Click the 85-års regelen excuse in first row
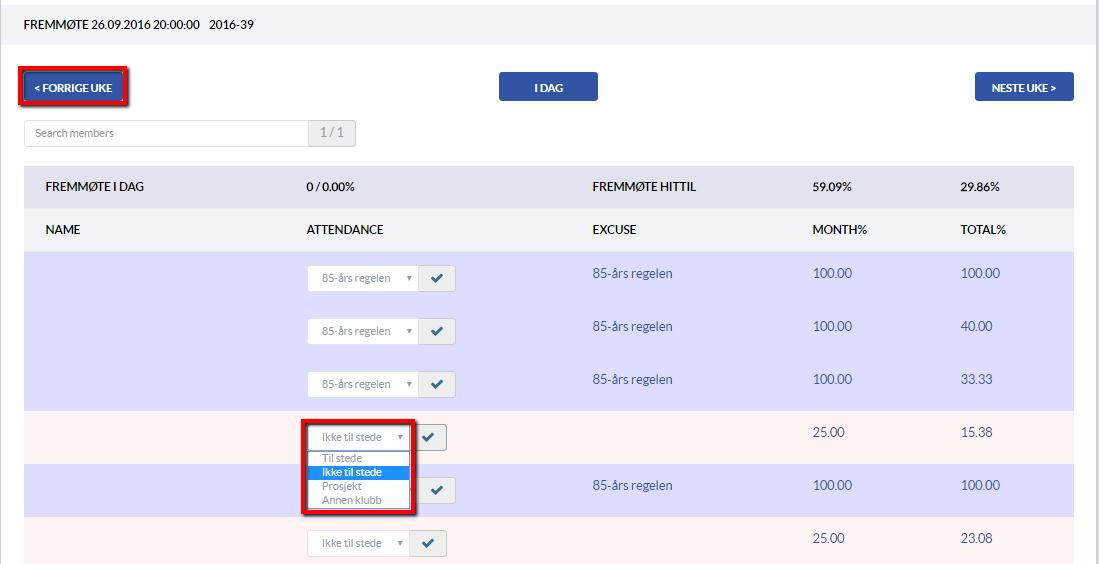 [x=632, y=273]
